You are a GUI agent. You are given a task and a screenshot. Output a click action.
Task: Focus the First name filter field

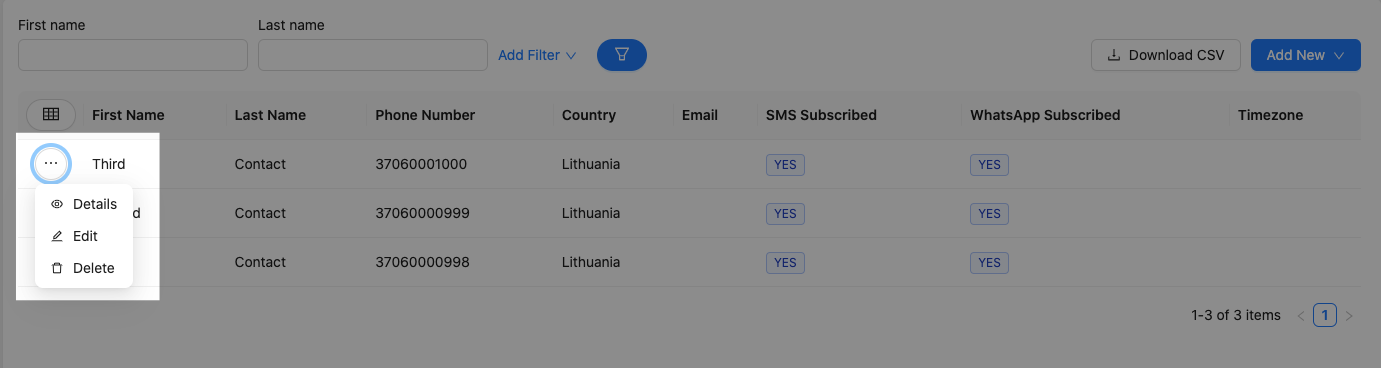click(x=133, y=55)
